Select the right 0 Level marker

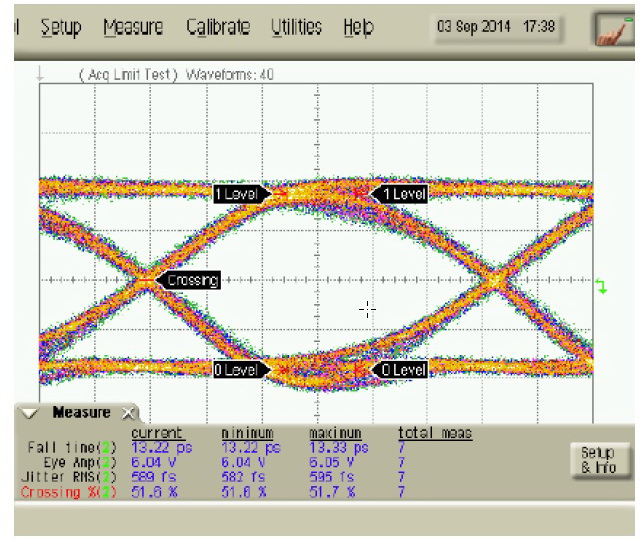400,370
